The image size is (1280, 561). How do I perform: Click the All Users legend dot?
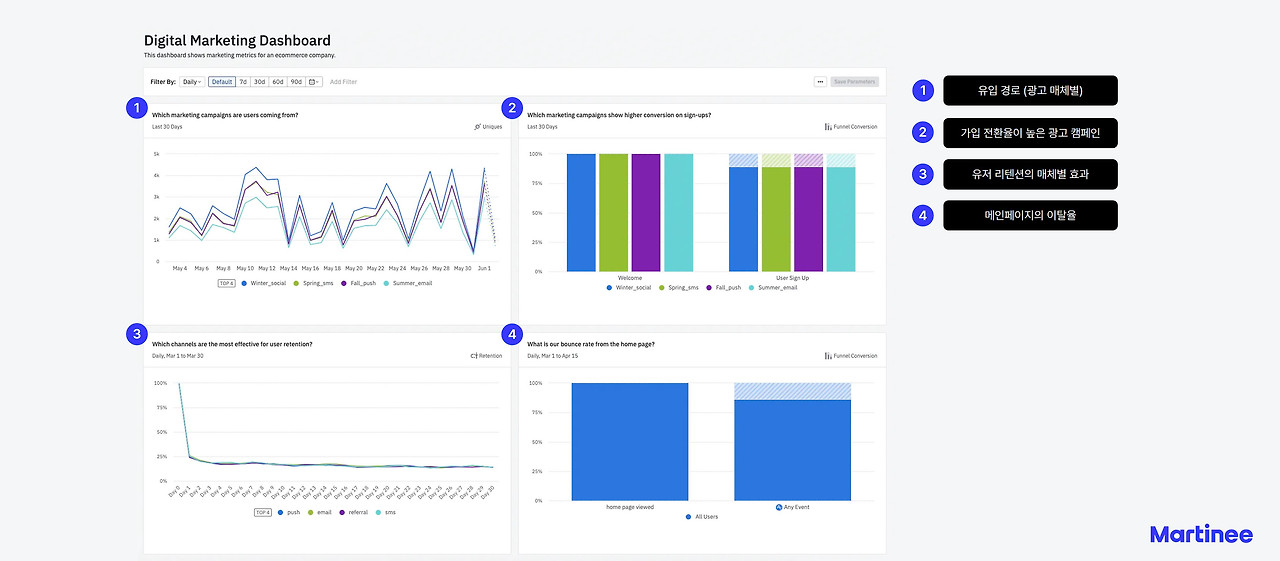[687, 517]
